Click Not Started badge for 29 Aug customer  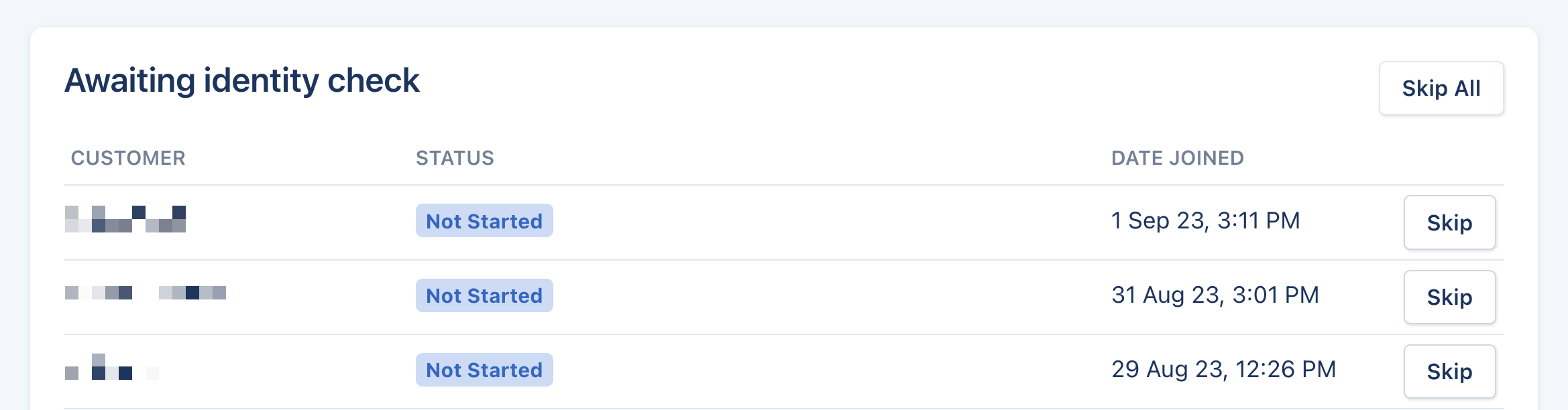pos(484,370)
